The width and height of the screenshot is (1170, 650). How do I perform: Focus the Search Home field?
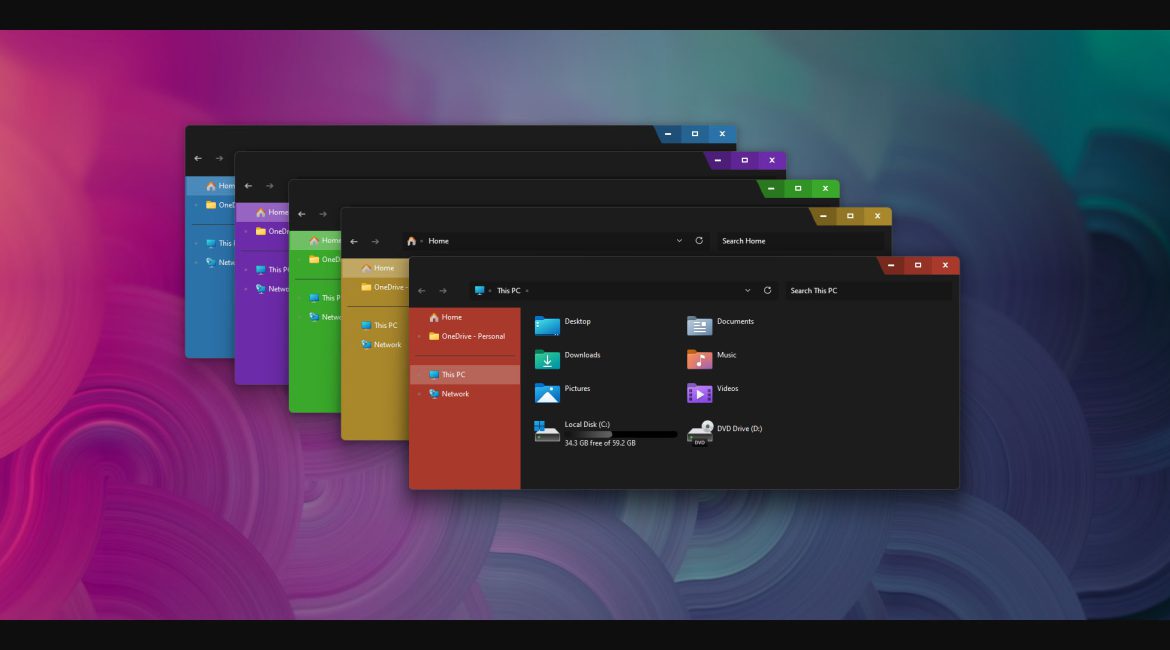coord(799,241)
